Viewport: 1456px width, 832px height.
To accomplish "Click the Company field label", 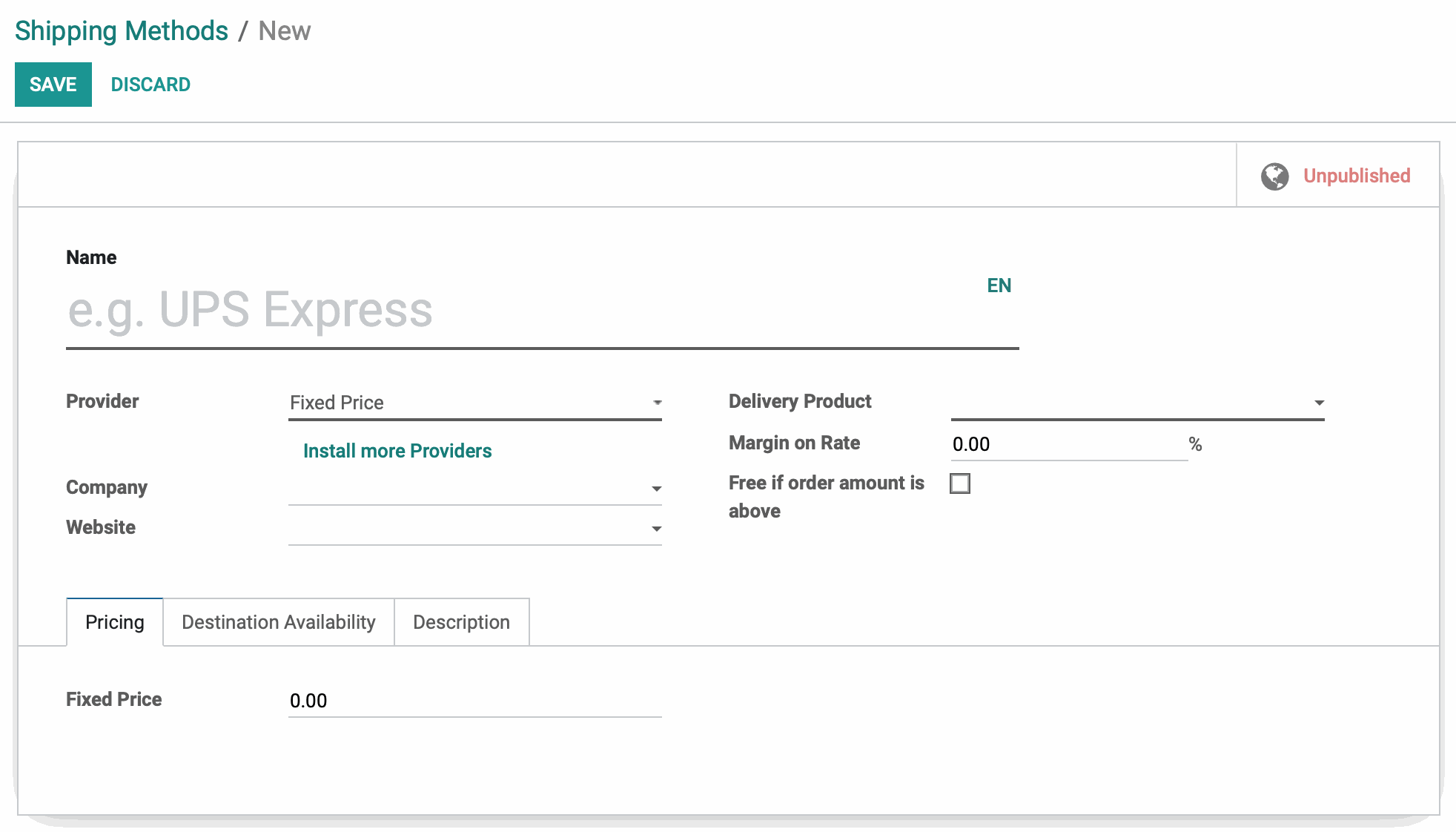I will (107, 487).
